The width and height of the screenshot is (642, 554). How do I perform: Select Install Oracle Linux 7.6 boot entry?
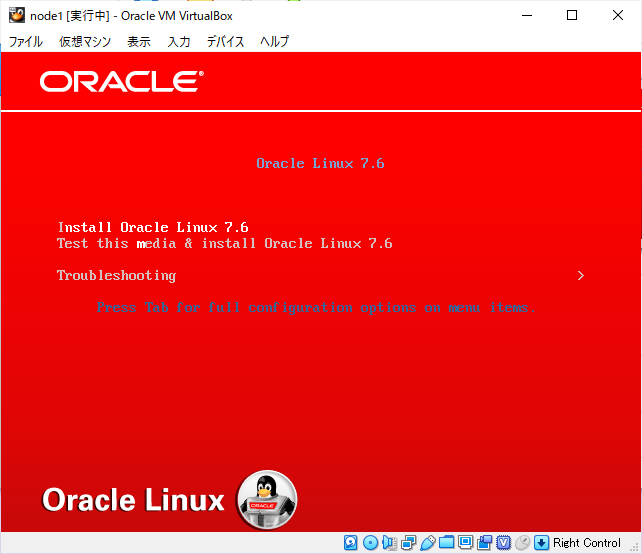[x=153, y=227]
